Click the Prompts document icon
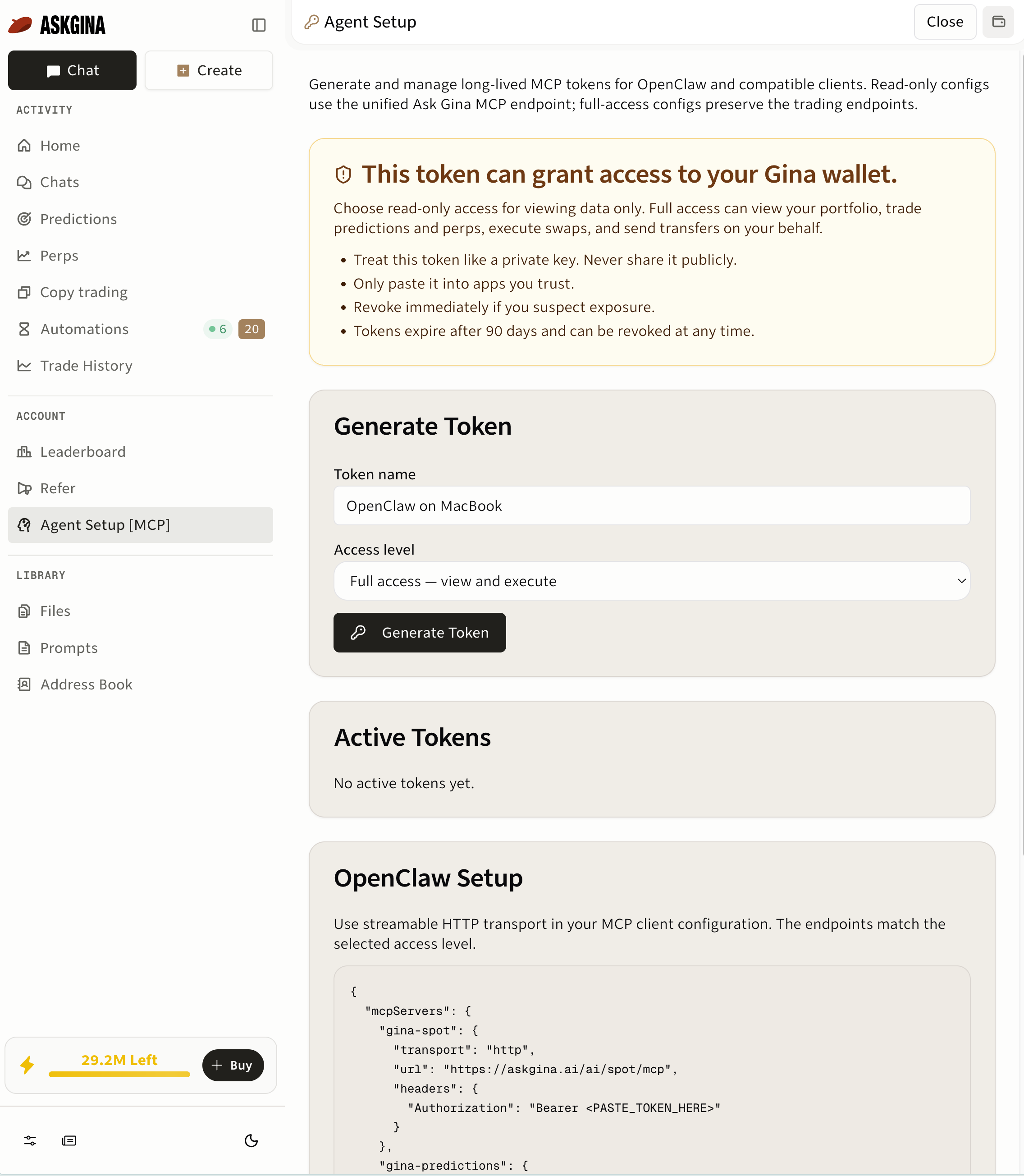 coord(24,648)
